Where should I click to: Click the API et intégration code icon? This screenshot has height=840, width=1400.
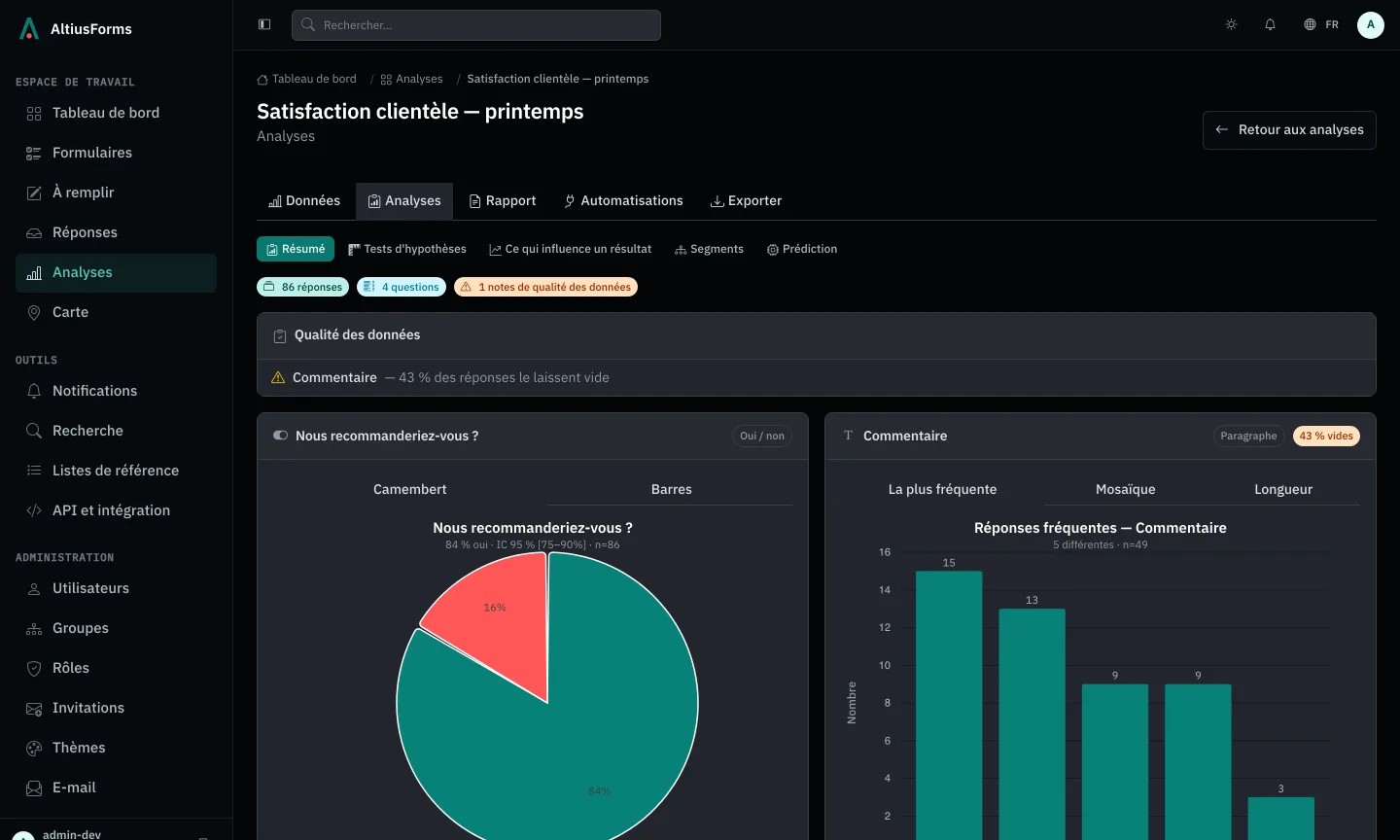[34, 510]
